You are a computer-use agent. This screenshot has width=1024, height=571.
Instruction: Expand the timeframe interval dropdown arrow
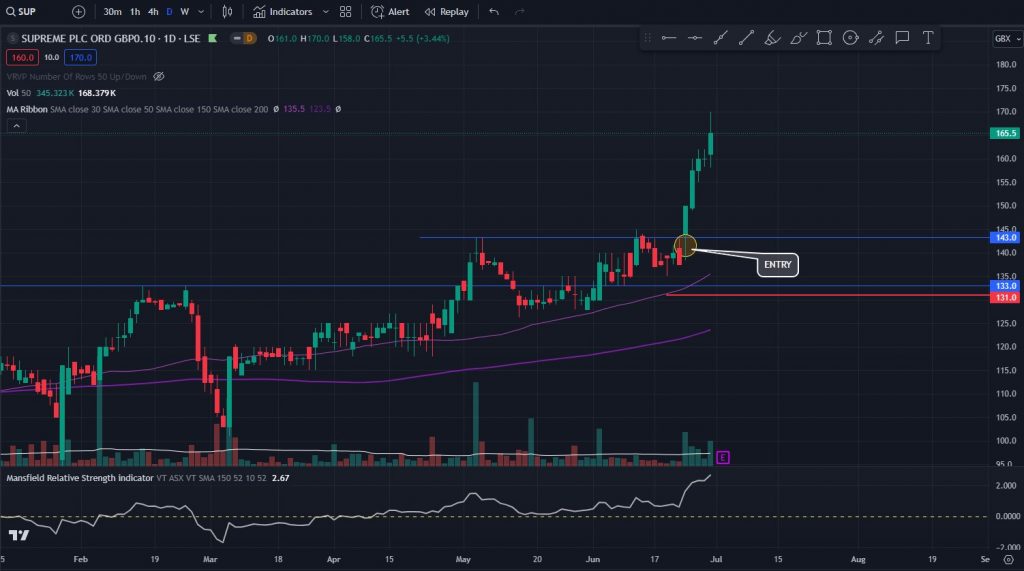point(202,12)
